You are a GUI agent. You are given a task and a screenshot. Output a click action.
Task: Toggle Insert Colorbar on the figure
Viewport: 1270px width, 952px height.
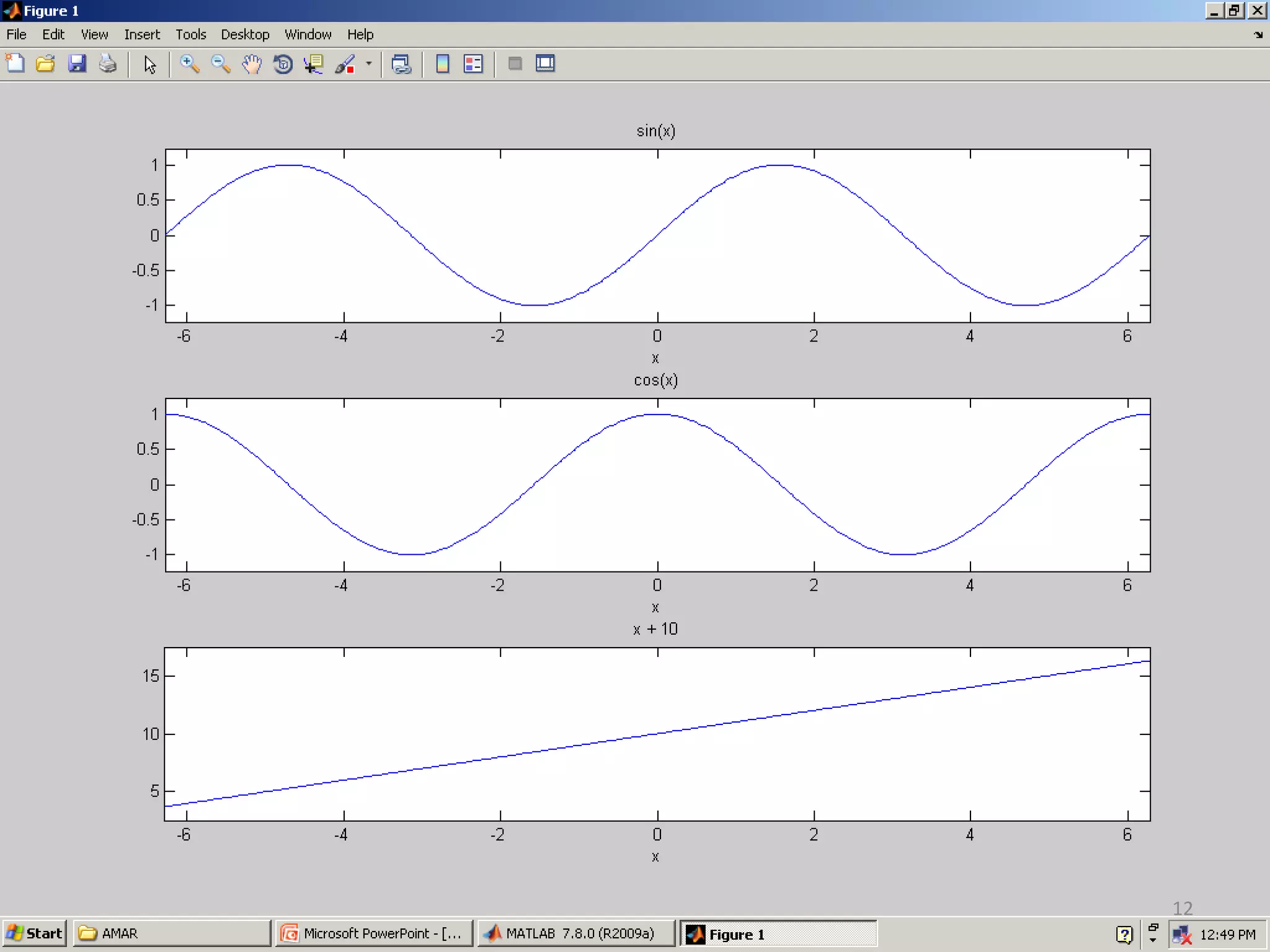pos(442,64)
